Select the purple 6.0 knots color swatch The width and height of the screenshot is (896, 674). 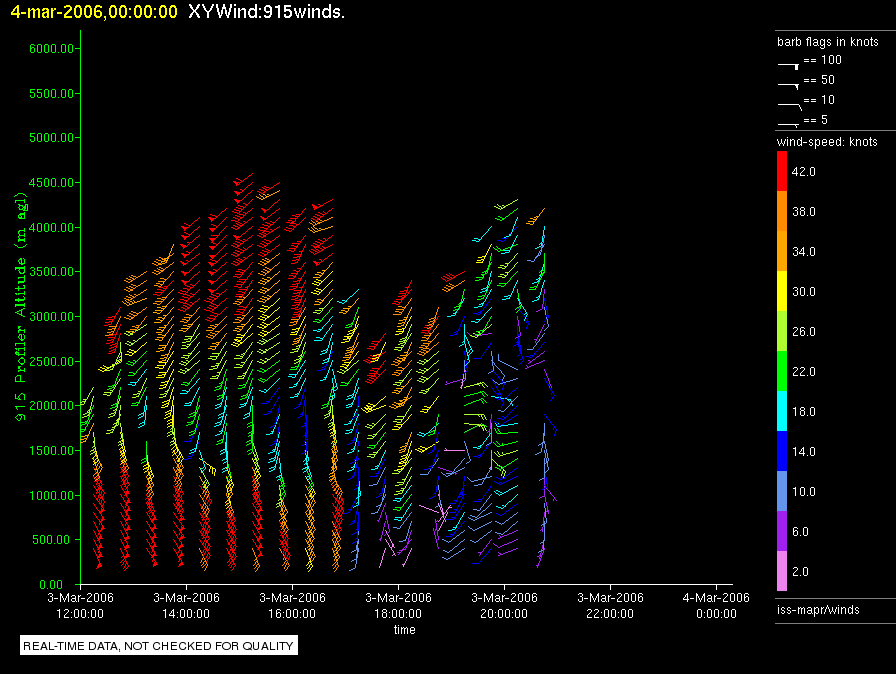tap(782, 531)
